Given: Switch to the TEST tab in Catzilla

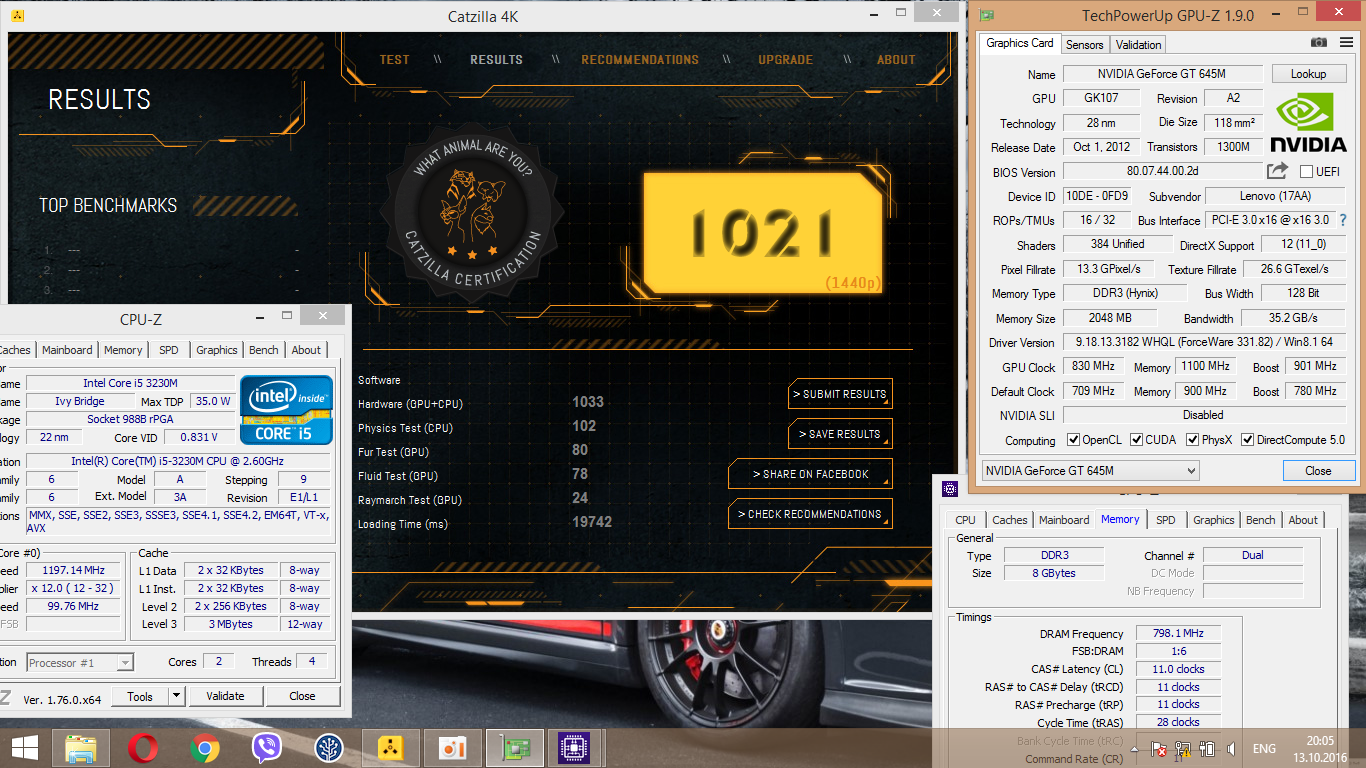Looking at the screenshot, I should pyautogui.click(x=395, y=60).
